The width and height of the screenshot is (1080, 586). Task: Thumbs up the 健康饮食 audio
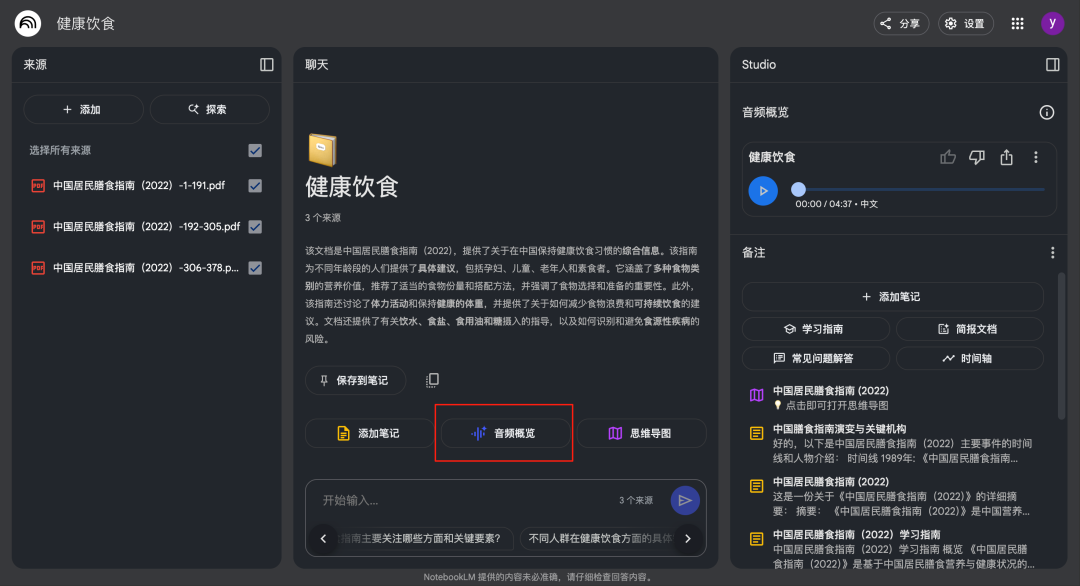[x=948, y=157]
